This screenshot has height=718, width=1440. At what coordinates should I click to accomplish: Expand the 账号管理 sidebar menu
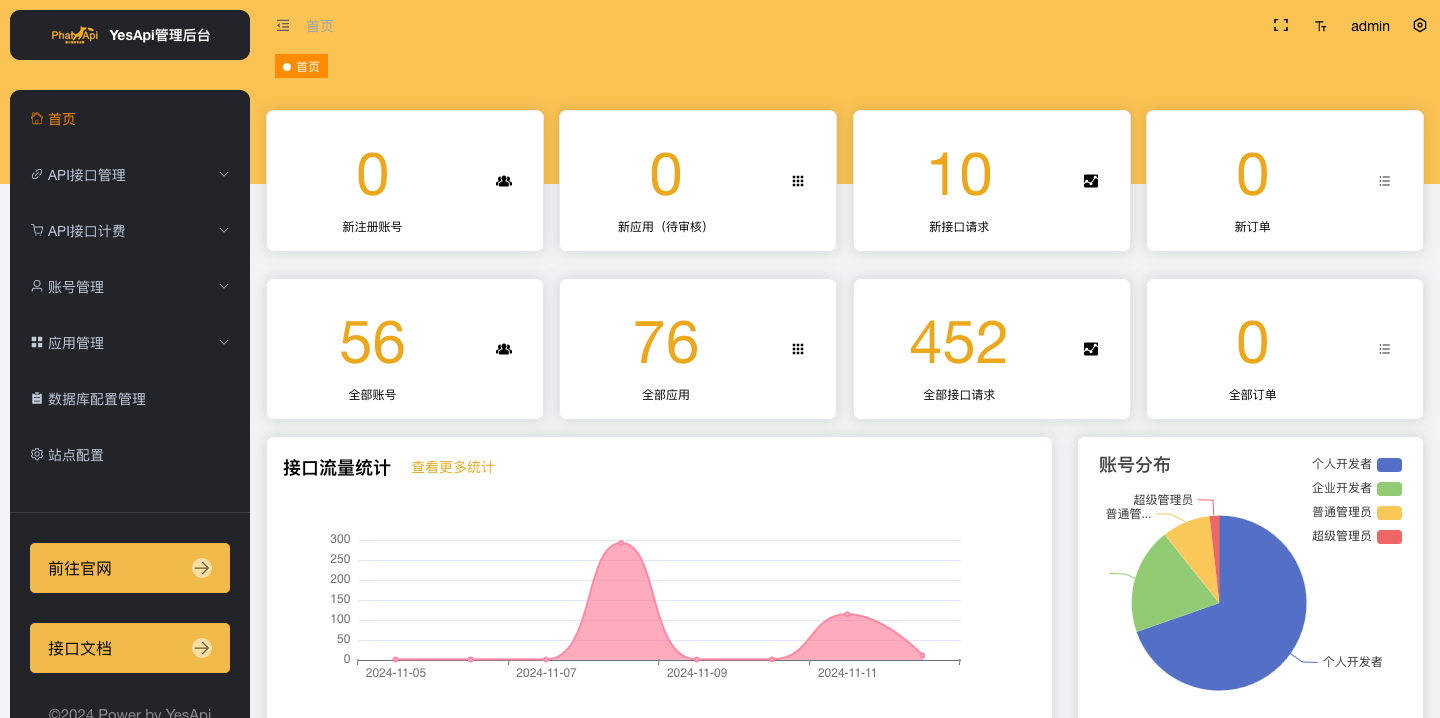130,286
